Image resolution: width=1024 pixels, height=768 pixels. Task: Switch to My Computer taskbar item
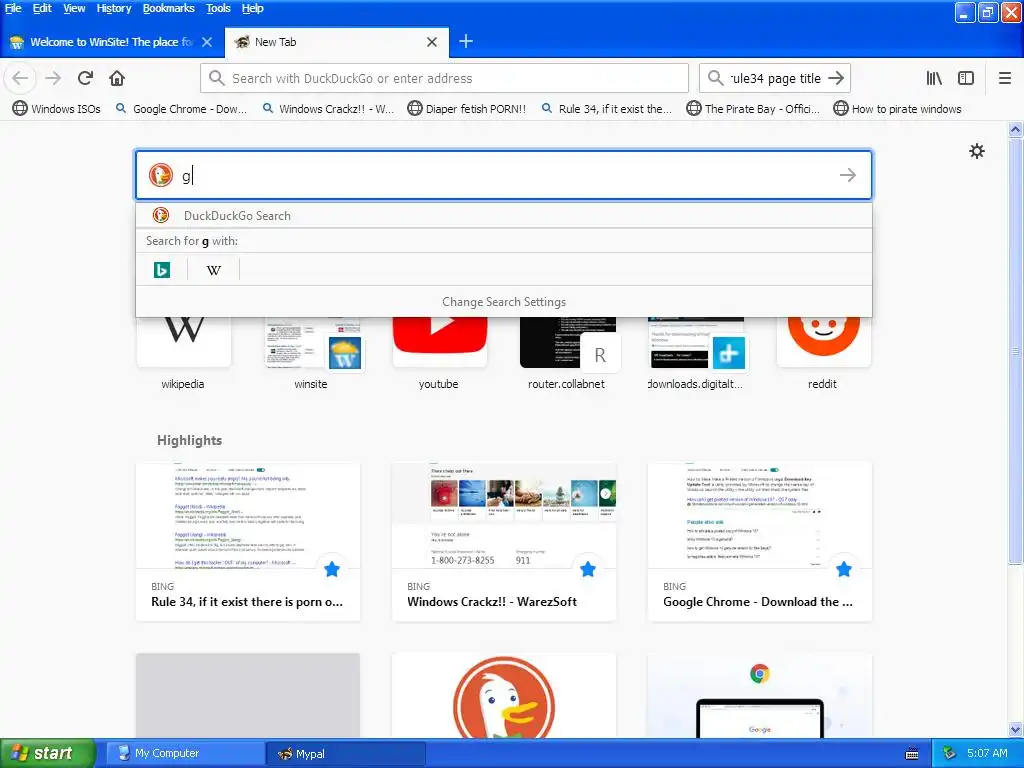pos(185,754)
